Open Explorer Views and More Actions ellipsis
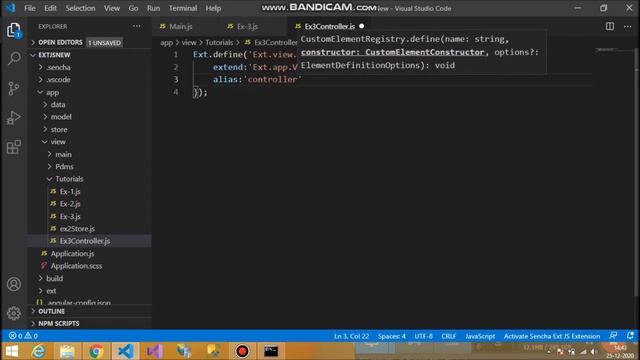 tap(137, 26)
